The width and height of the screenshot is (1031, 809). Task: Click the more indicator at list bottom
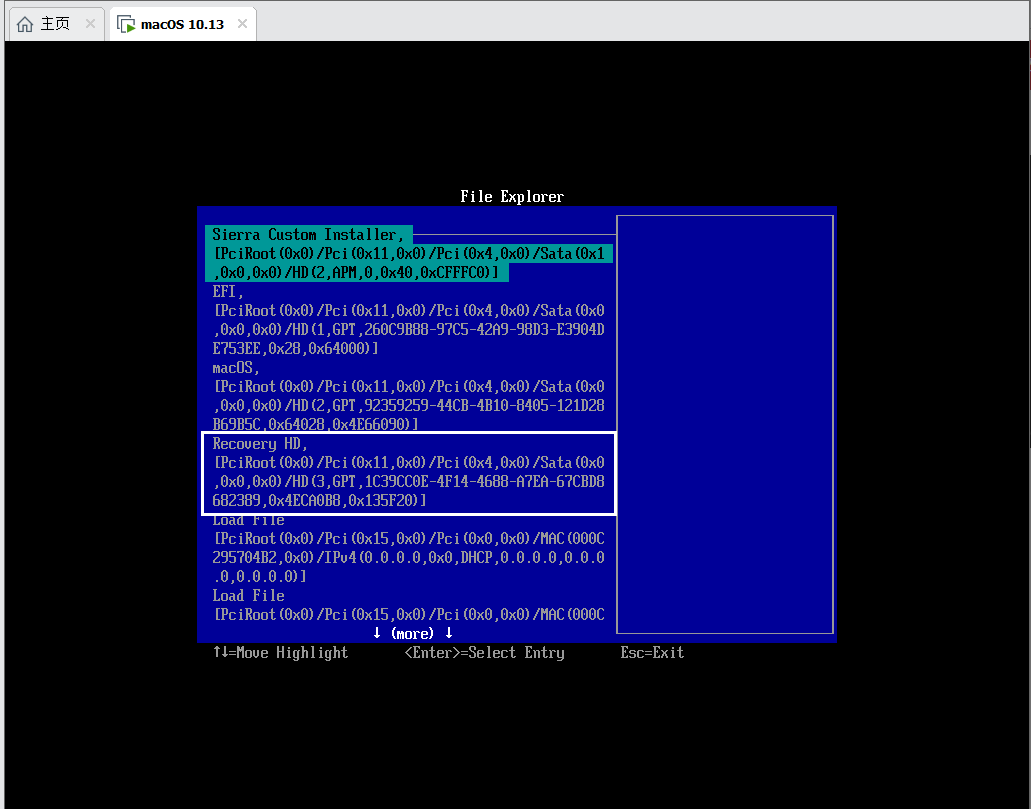(412, 633)
